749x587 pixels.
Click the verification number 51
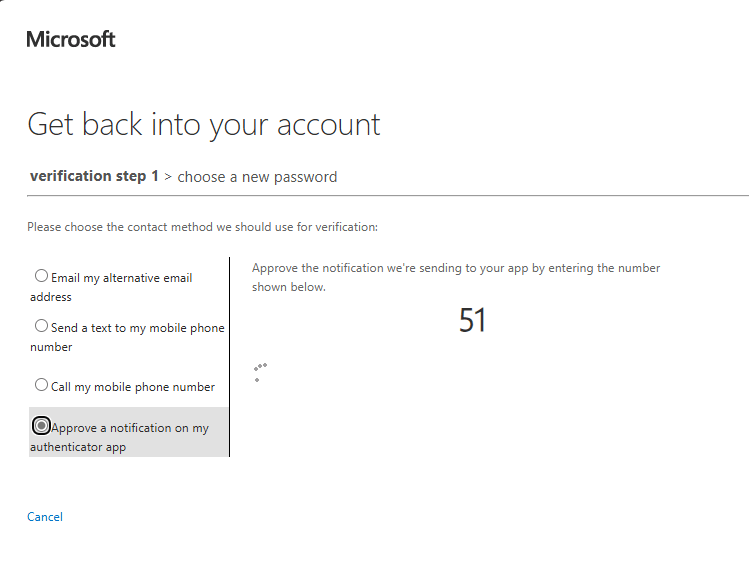472,320
